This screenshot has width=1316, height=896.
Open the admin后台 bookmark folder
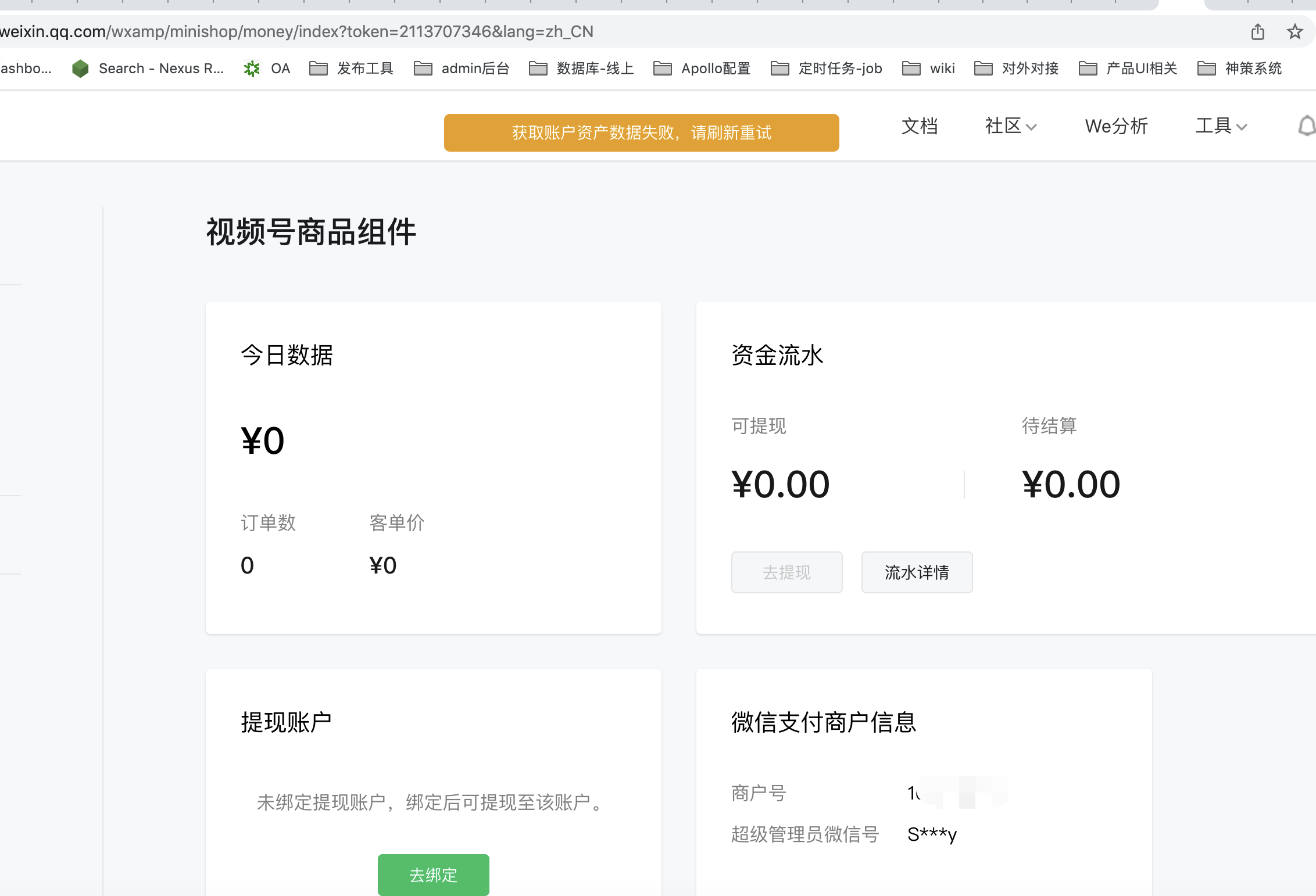(462, 69)
